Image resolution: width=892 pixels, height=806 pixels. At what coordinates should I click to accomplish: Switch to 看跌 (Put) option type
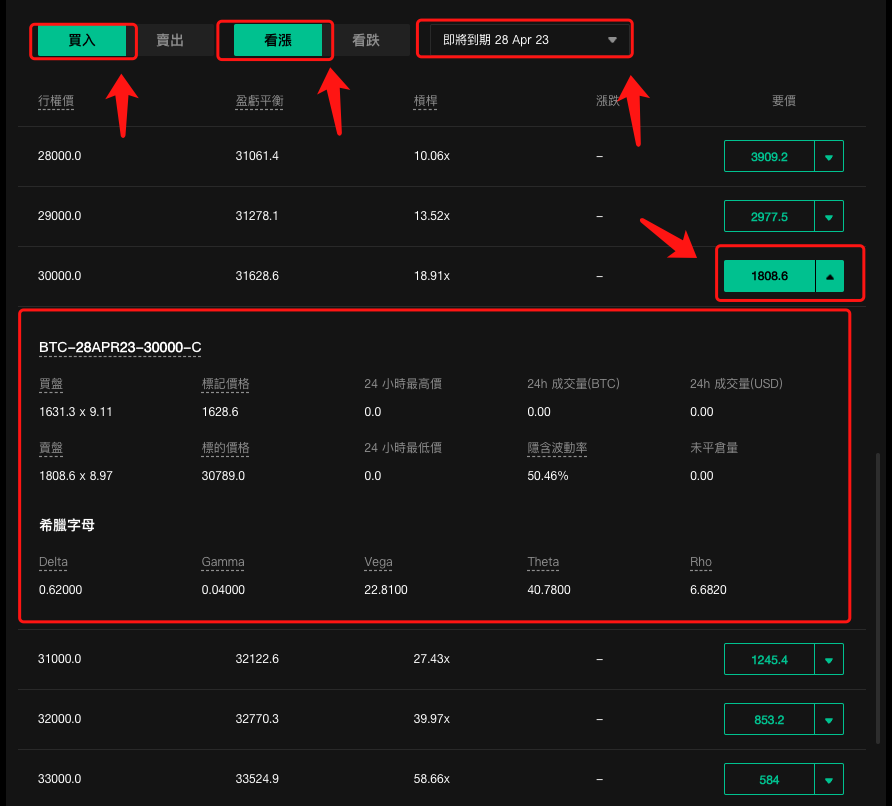366,40
